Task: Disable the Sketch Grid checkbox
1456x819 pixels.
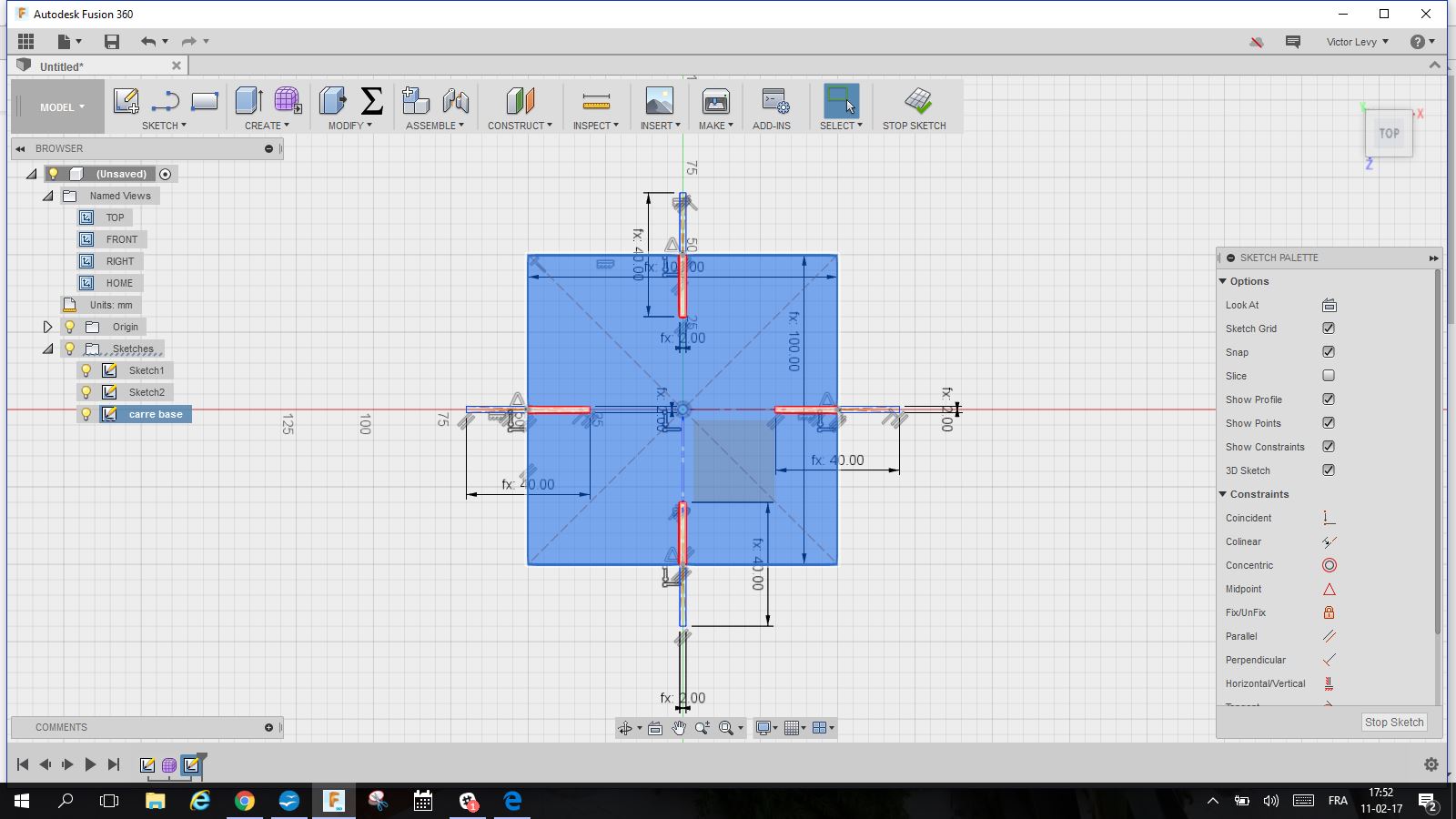Action: coord(1329,329)
